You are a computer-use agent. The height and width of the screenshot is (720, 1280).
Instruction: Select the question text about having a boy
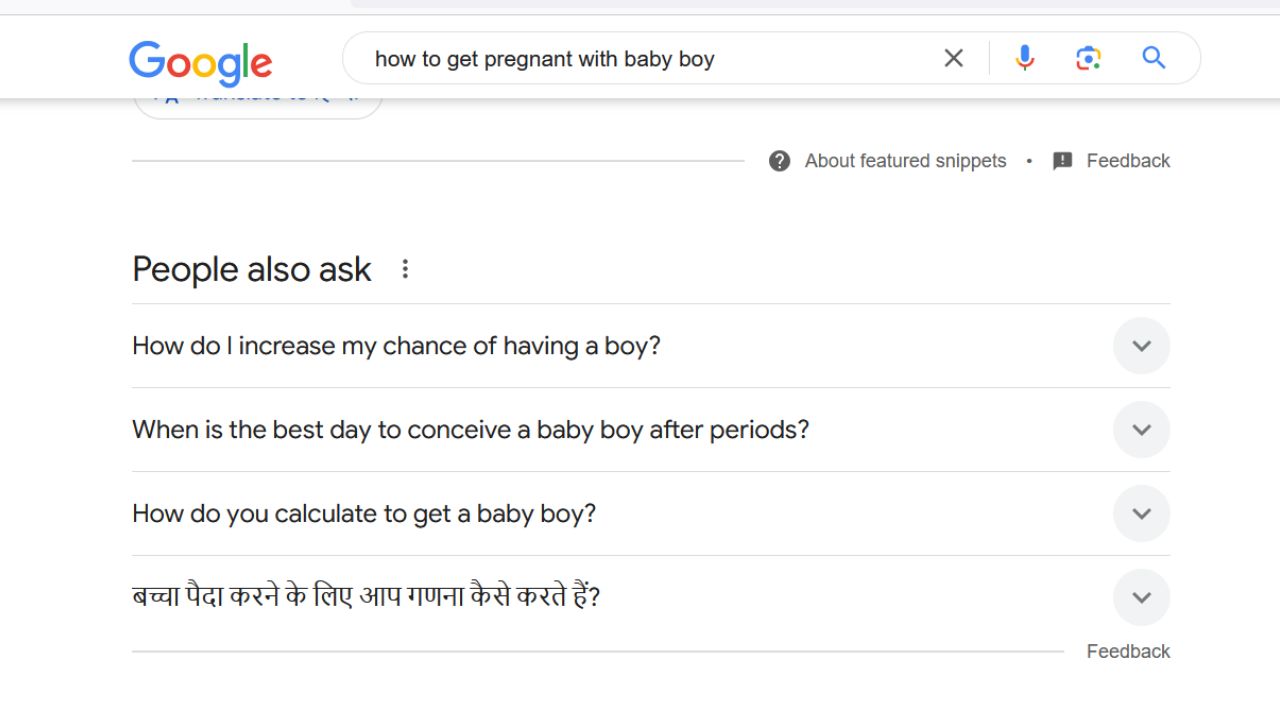397,345
